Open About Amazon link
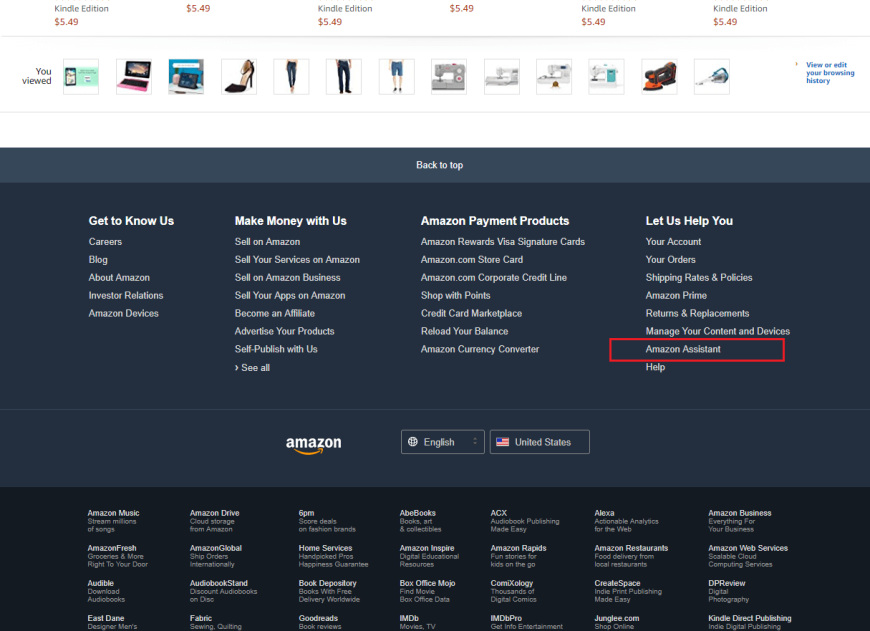 point(119,277)
